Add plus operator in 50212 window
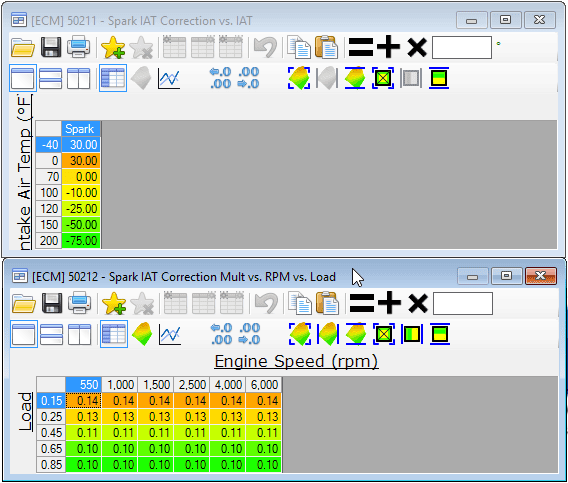This screenshot has width=568, height=483. [390, 303]
